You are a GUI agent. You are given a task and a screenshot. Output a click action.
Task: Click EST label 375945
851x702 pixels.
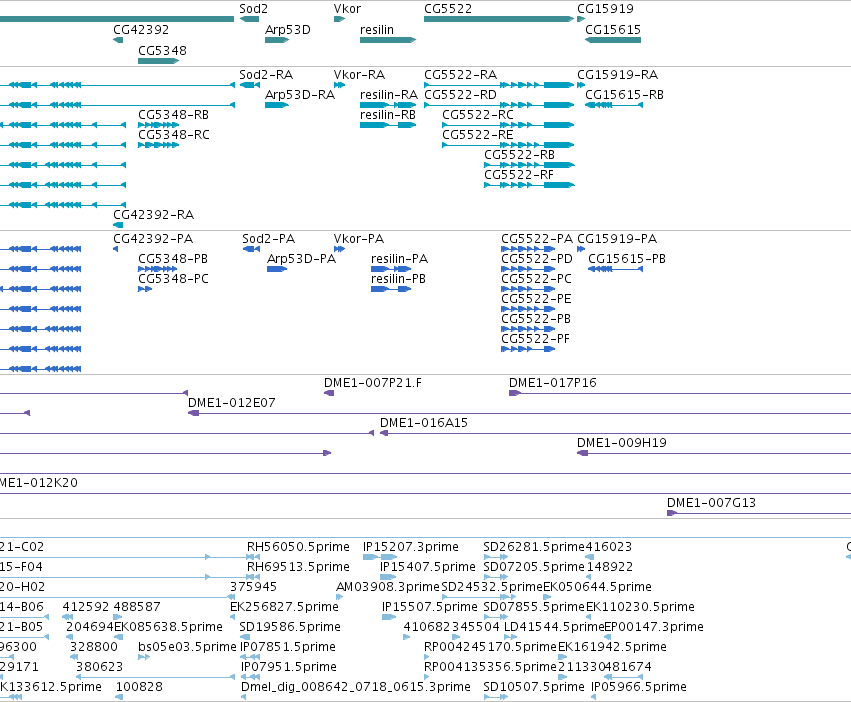[253, 587]
